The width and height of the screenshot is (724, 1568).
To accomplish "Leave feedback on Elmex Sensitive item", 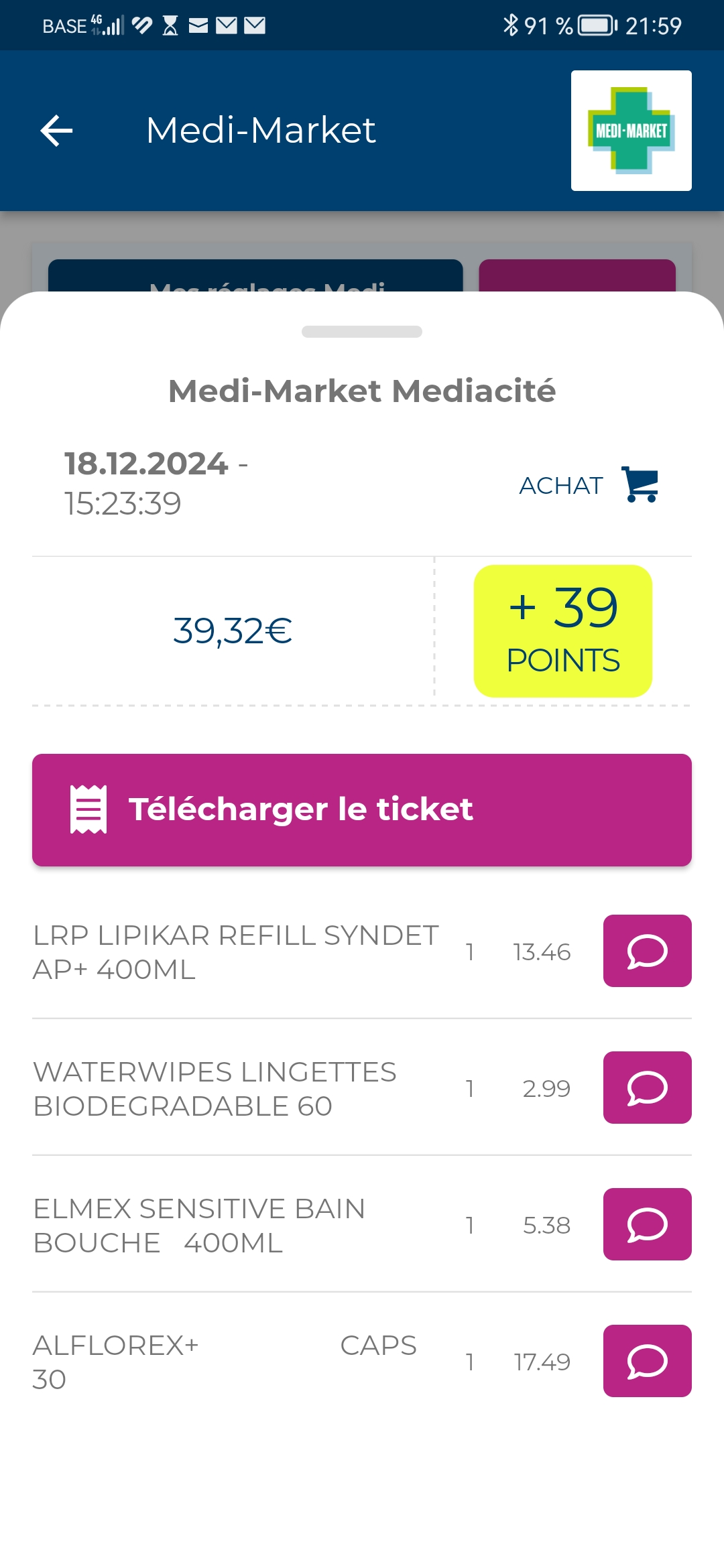I will (647, 1224).
